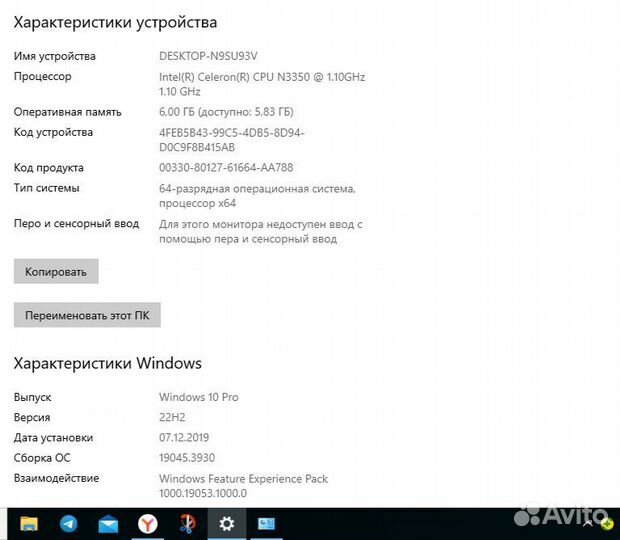Select the product code 00330-80127-61664-AA788
The width and height of the screenshot is (620, 540).
(x=226, y=168)
